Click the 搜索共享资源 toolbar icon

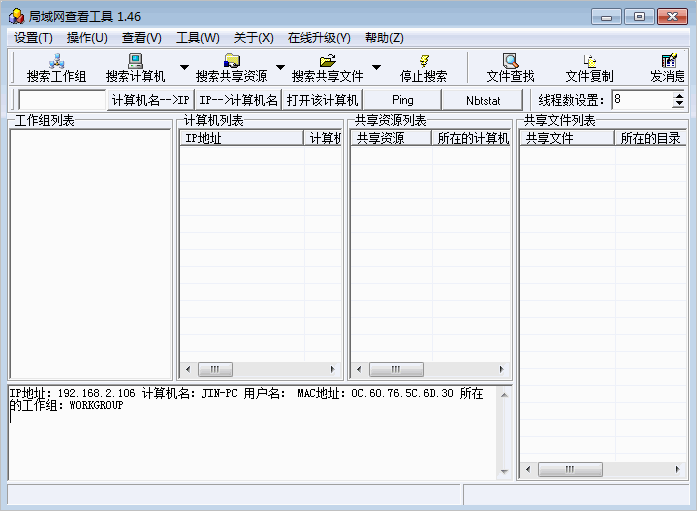coord(231,67)
